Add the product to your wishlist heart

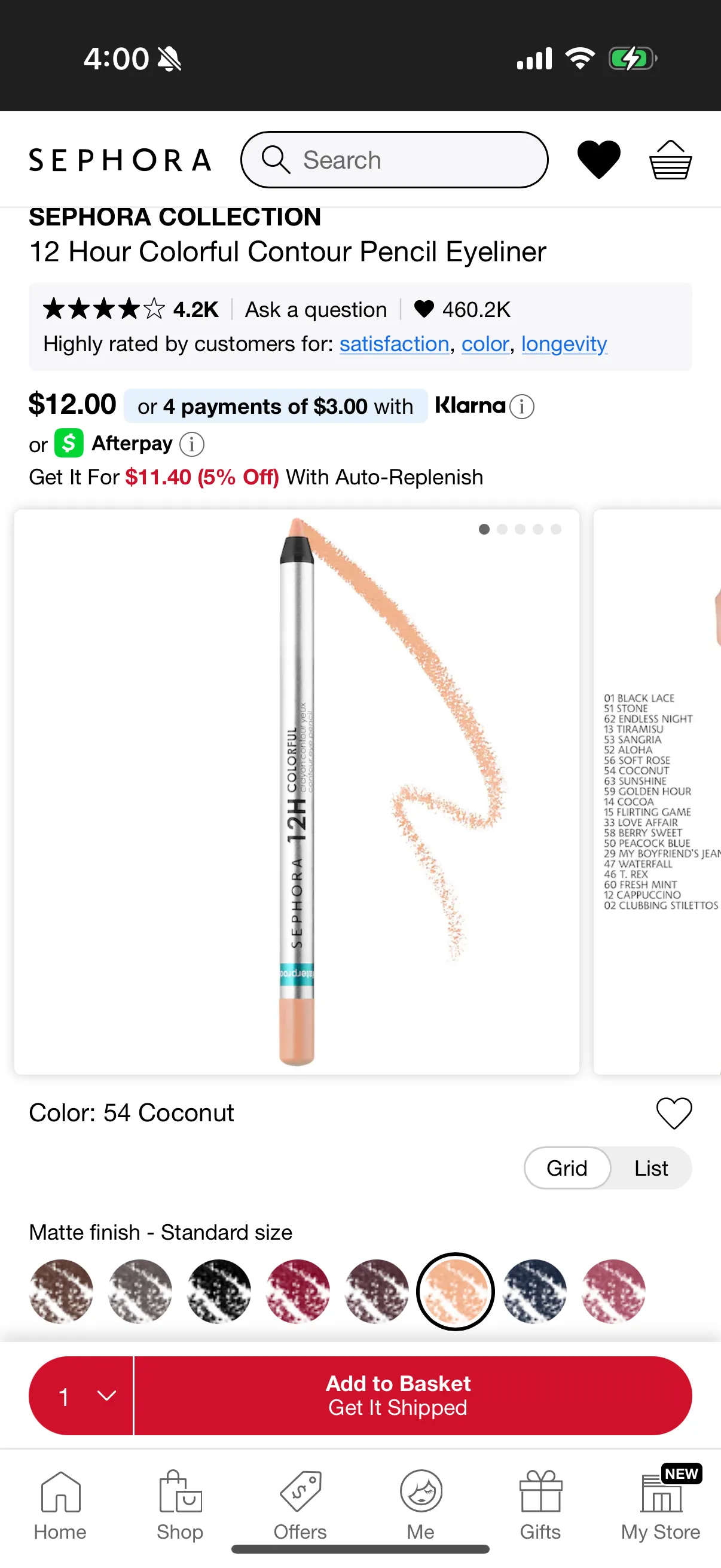click(x=673, y=1112)
